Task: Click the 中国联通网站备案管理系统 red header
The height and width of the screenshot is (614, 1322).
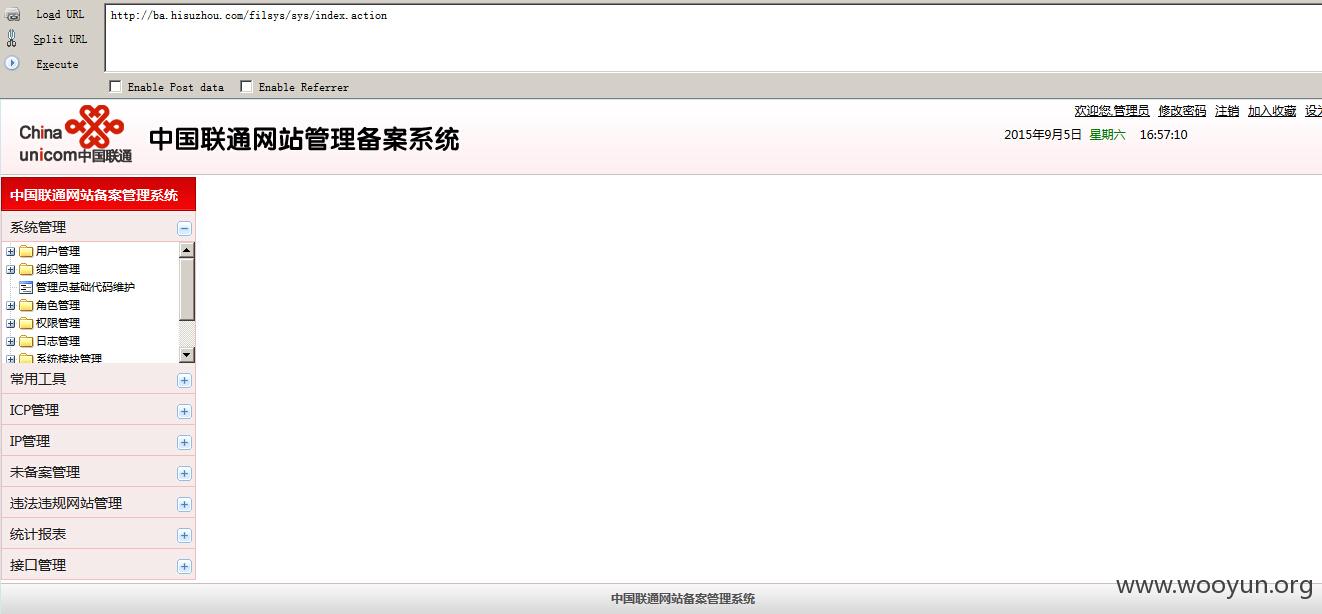Action: point(98,195)
